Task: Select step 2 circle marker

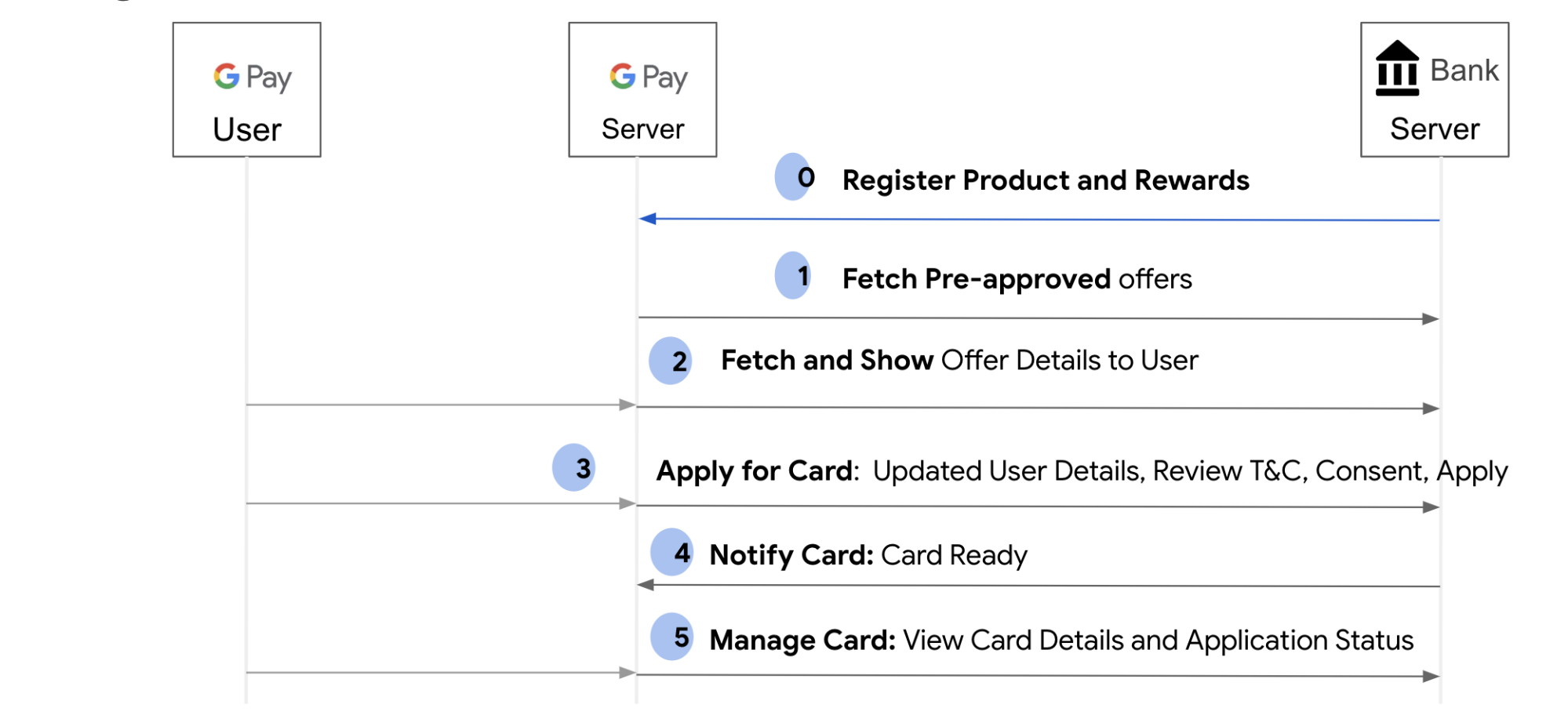Action: pos(671,361)
